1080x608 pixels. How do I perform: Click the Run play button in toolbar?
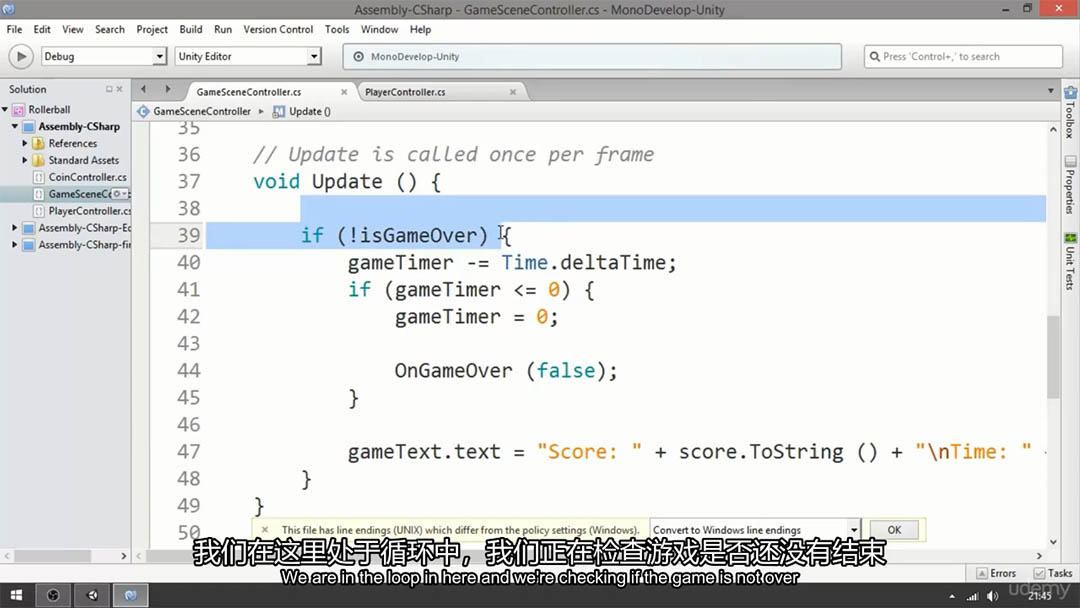click(x=20, y=57)
